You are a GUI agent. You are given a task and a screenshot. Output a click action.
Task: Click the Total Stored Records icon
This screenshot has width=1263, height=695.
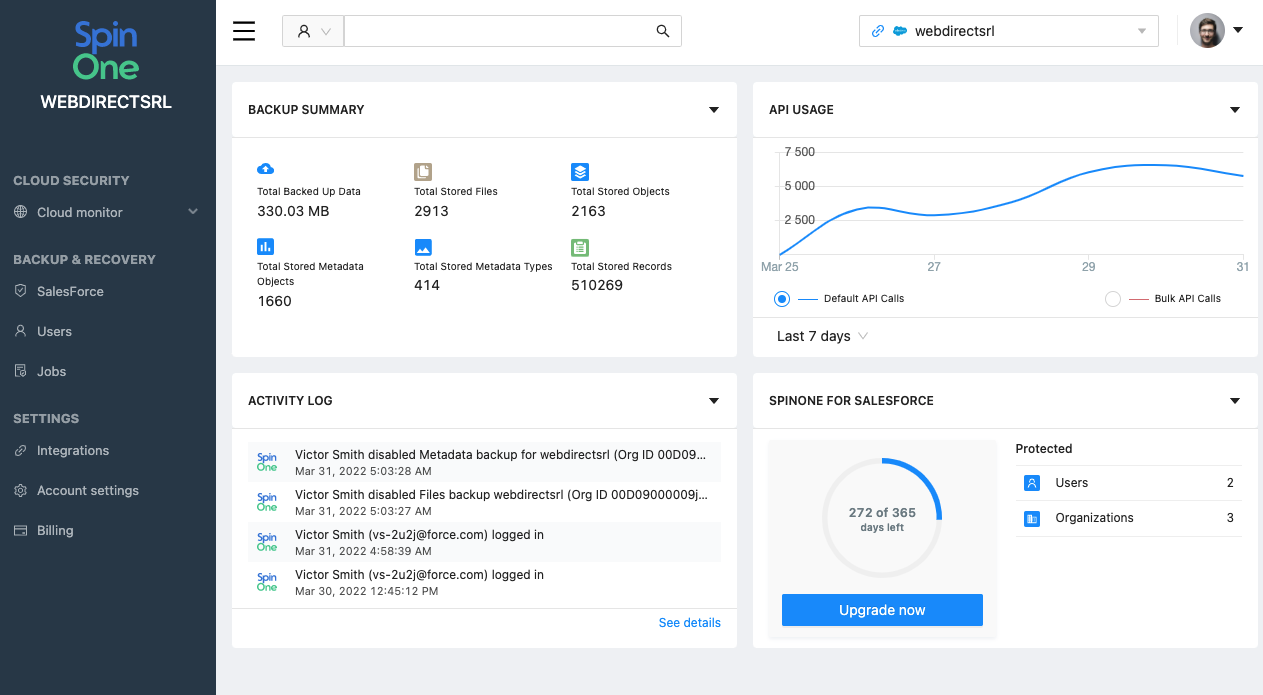(580, 247)
